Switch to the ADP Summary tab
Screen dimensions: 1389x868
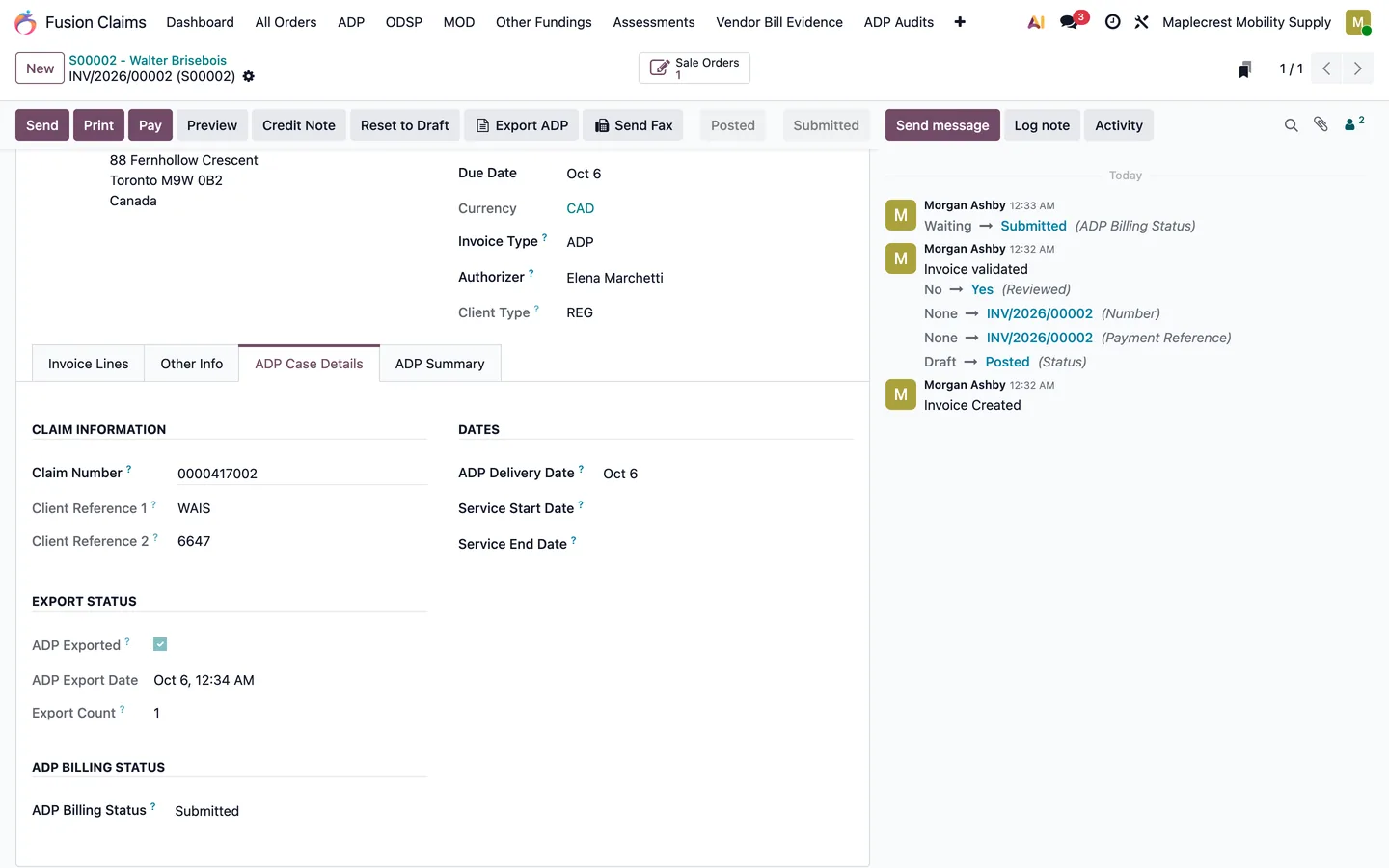pyautogui.click(x=440, y=364)
